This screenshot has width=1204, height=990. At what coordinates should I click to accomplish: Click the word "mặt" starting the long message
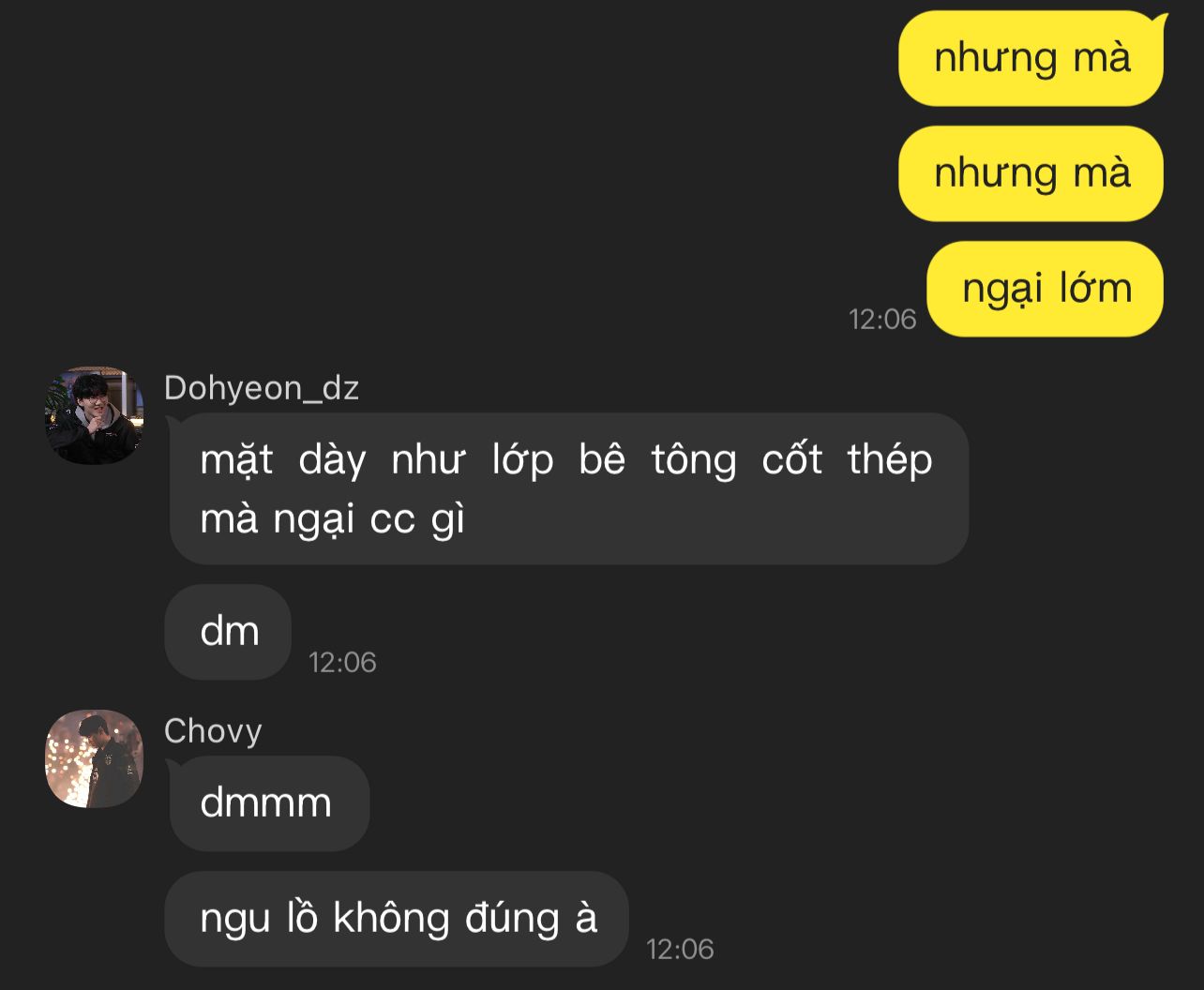236,461
